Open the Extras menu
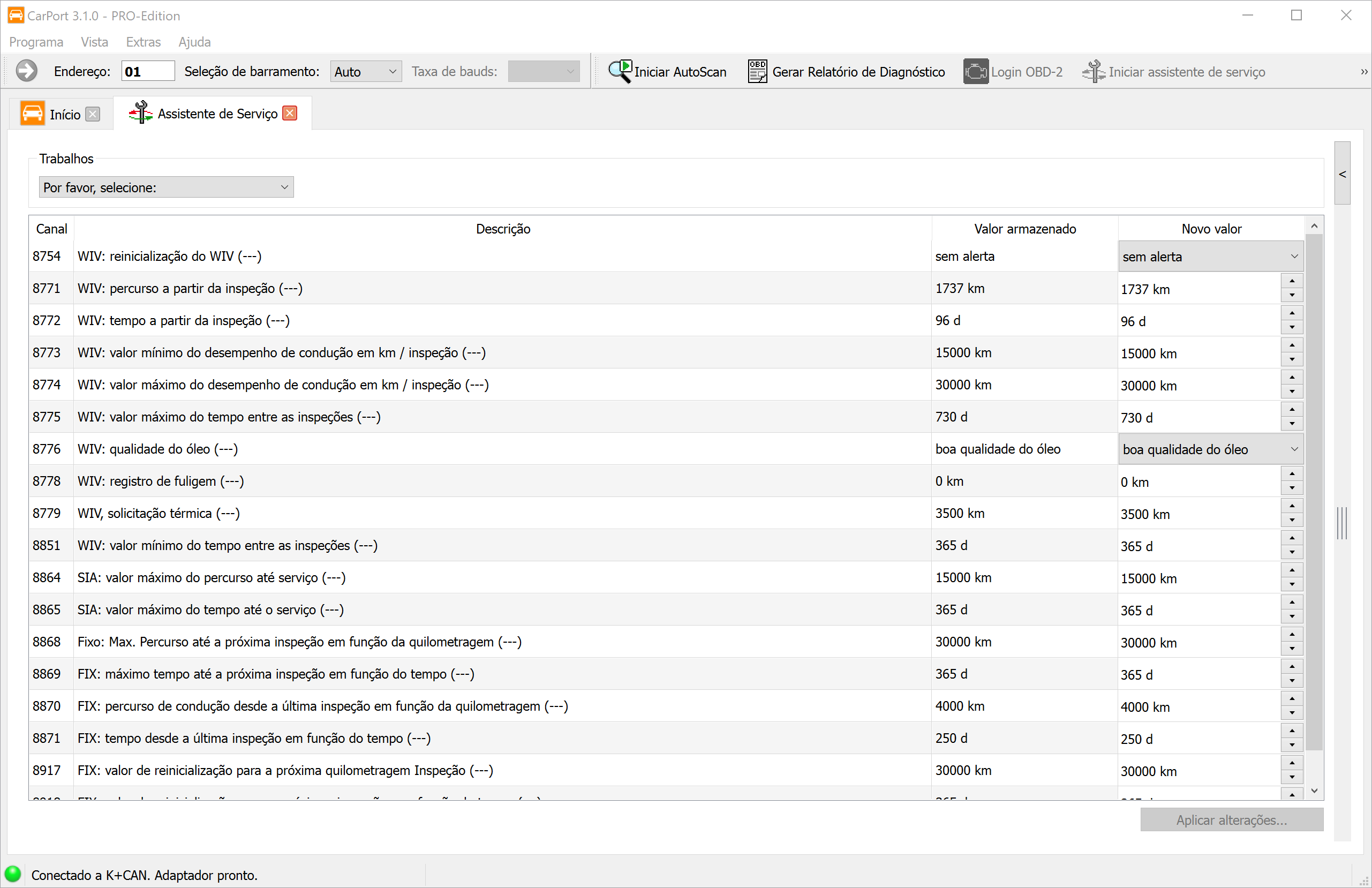The image size is (1372, 888). pyautogui.click(x=143, y=42)
